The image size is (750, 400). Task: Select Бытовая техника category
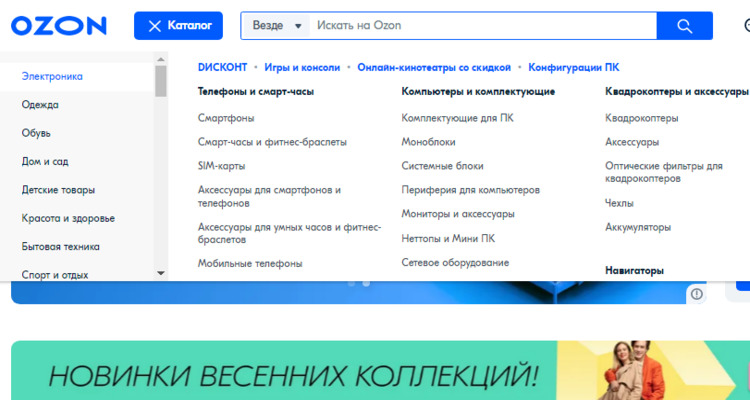[61, 247]
